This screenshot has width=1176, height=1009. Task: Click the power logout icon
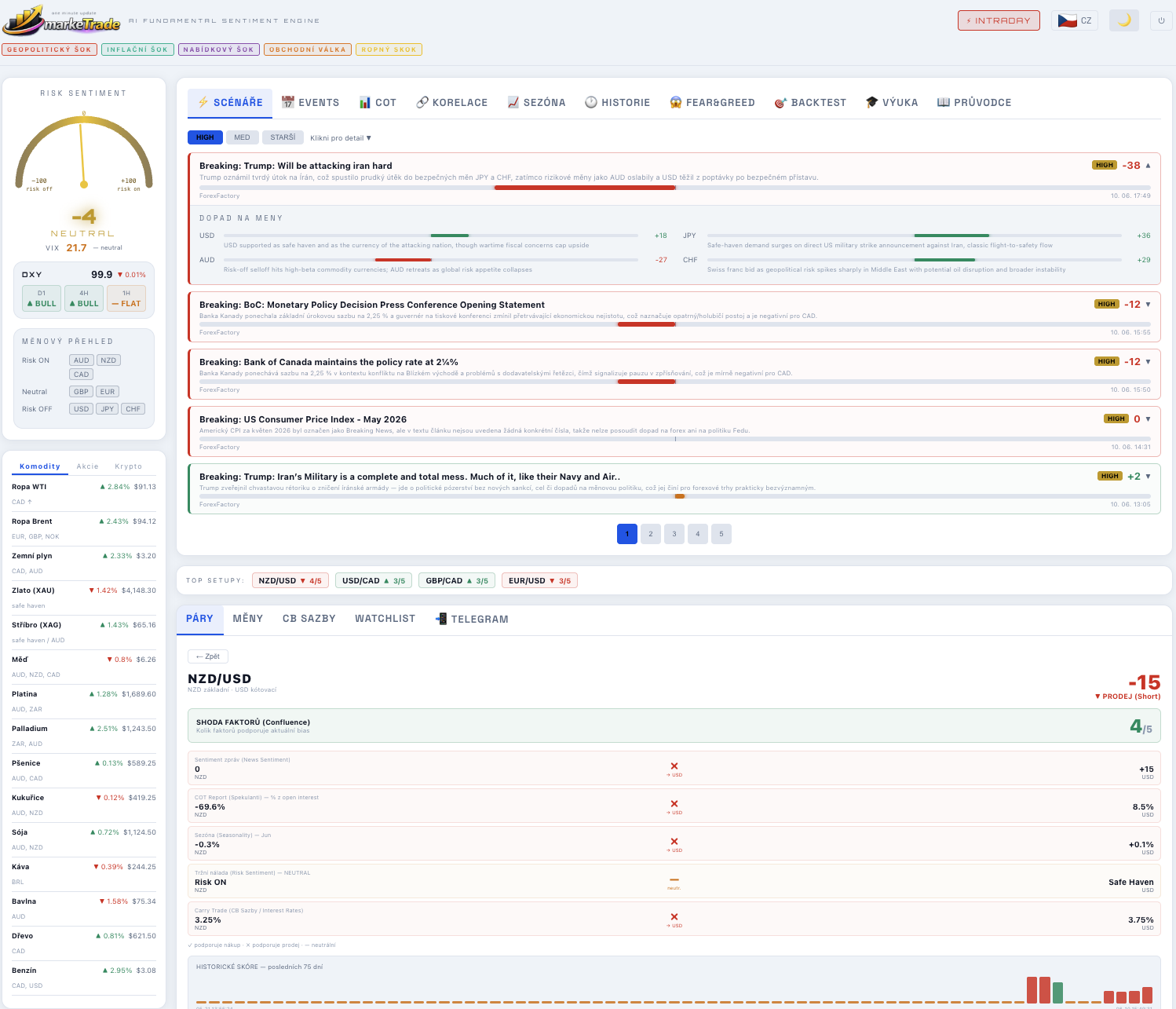1161,20
